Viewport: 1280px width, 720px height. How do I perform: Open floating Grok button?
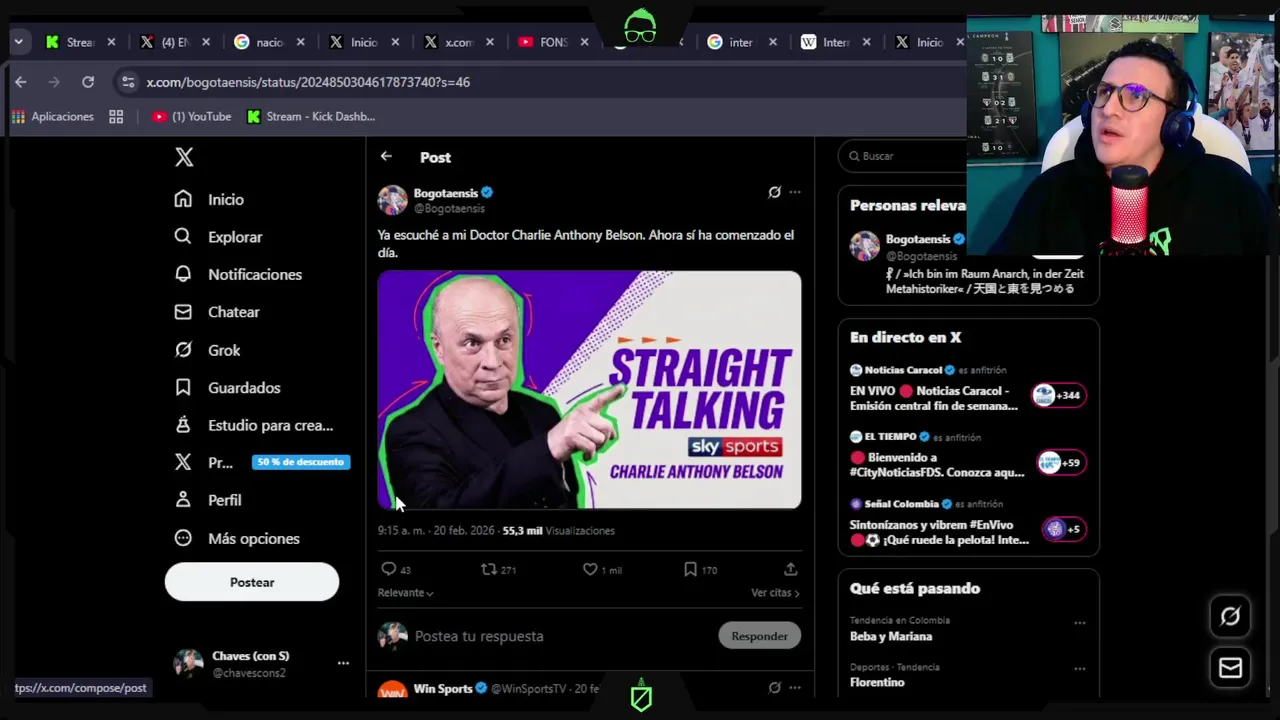click(x=1231, y=616)
